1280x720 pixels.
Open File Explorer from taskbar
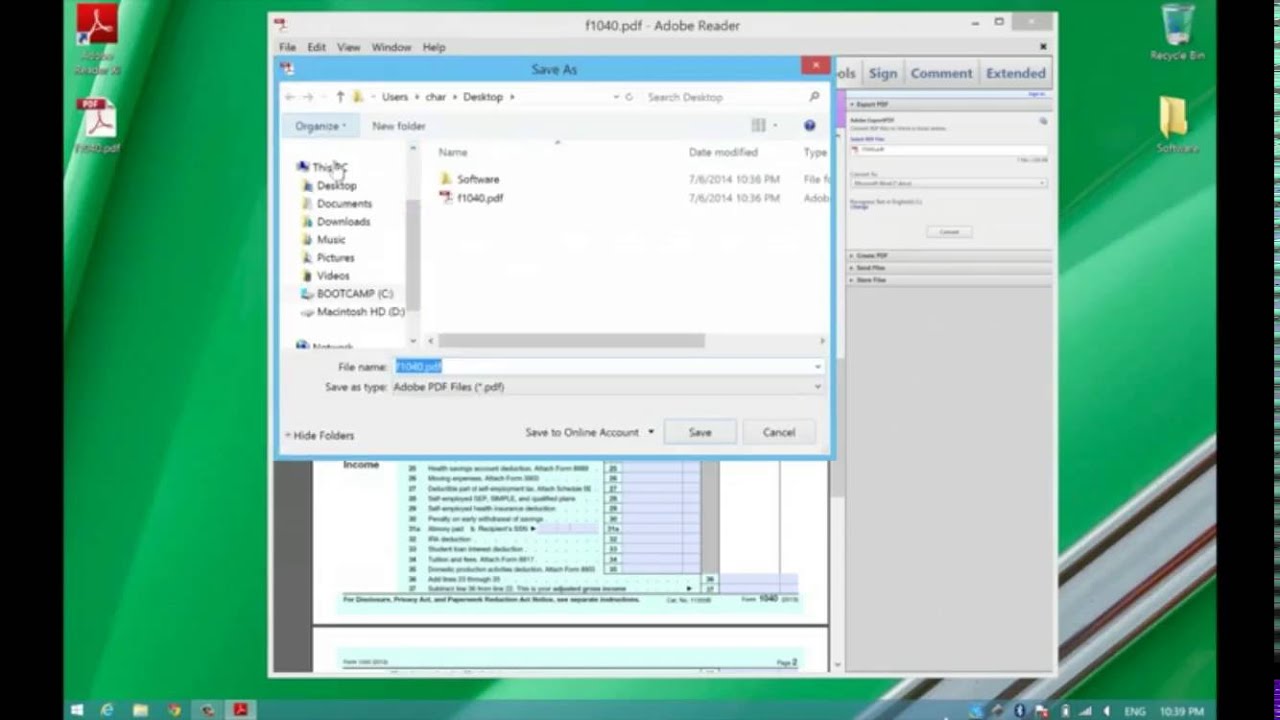tap(141, 710)
